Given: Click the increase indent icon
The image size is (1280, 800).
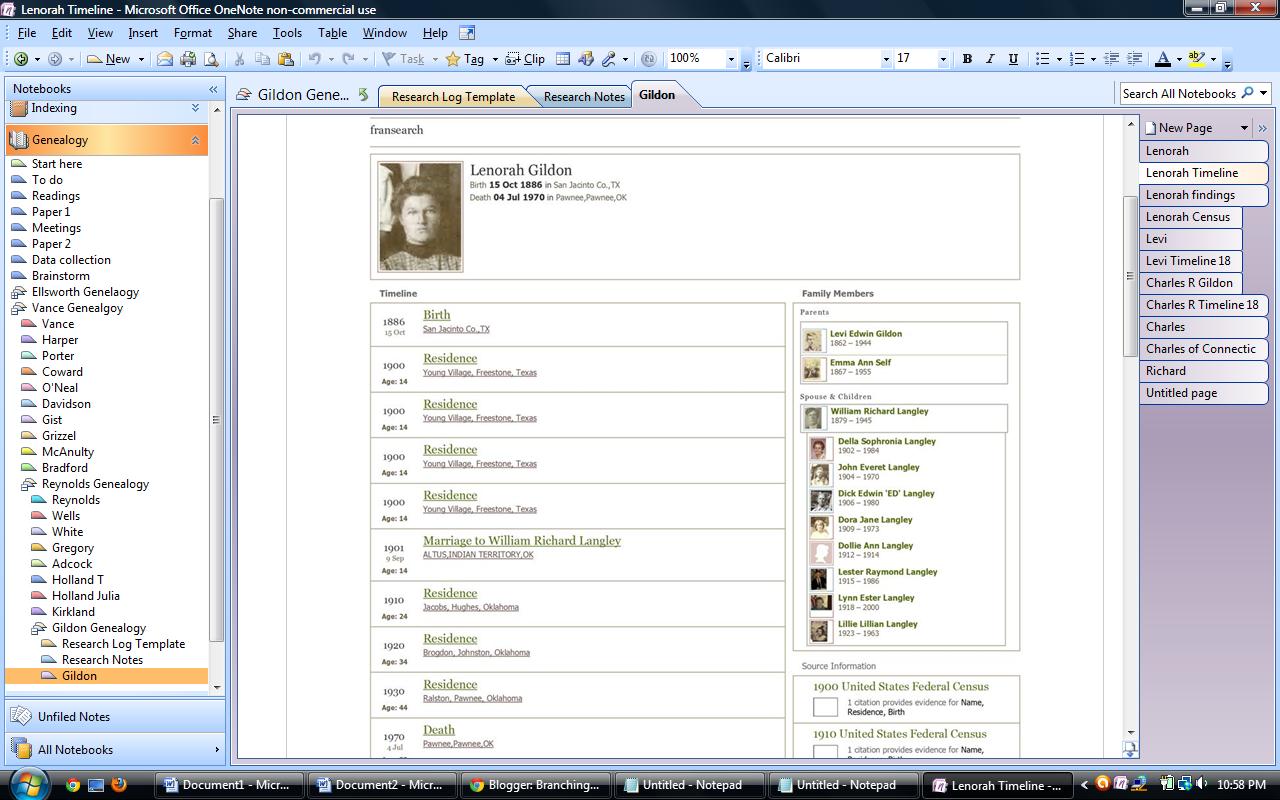Looking at the screenshot, I should tap(1135, 59).
